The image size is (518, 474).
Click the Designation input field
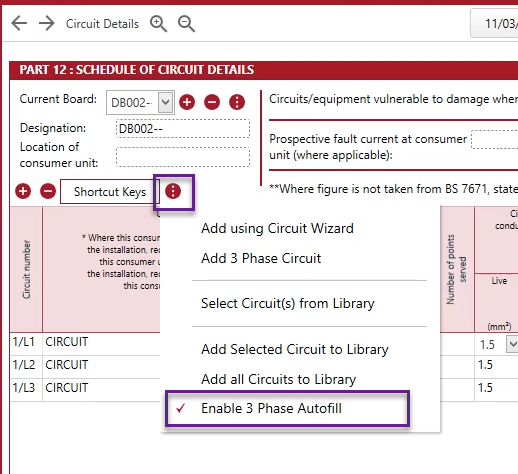click(183, 129)
